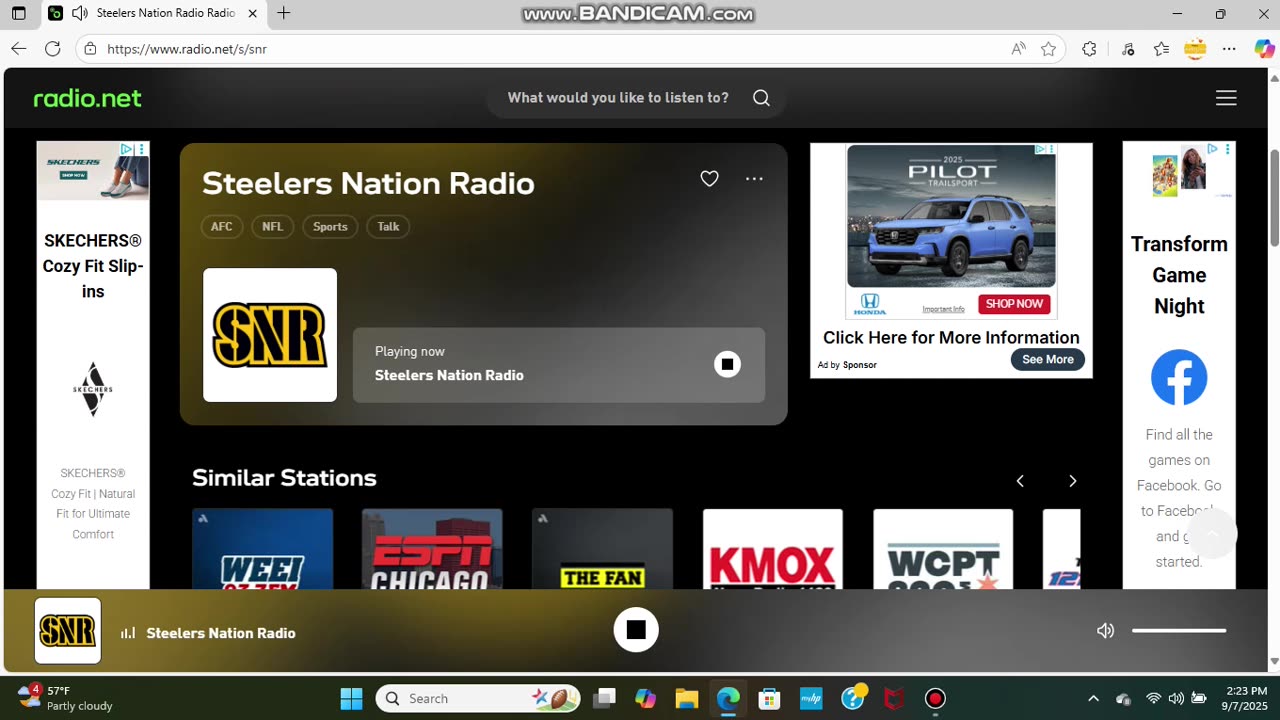Click the search magnifier icon
This screenshot has width=1280, height=720.
pyautogui.click(x=761, y=98)
